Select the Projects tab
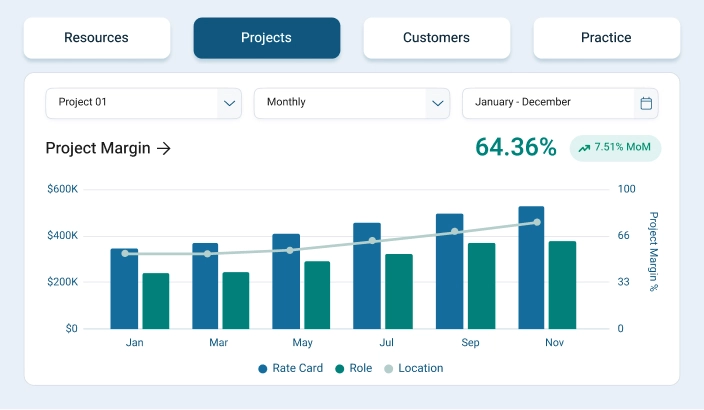Screen dimensions: 704x410 (x=267, y=38)
